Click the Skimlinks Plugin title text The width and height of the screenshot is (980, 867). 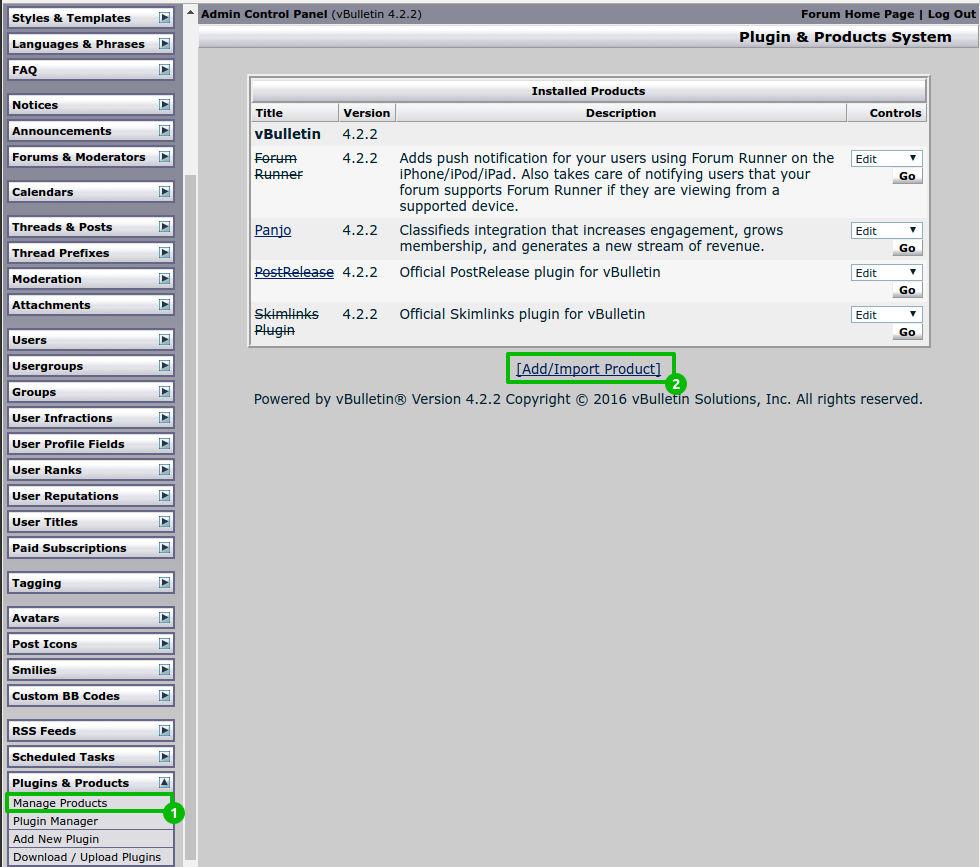pos(286,322)
